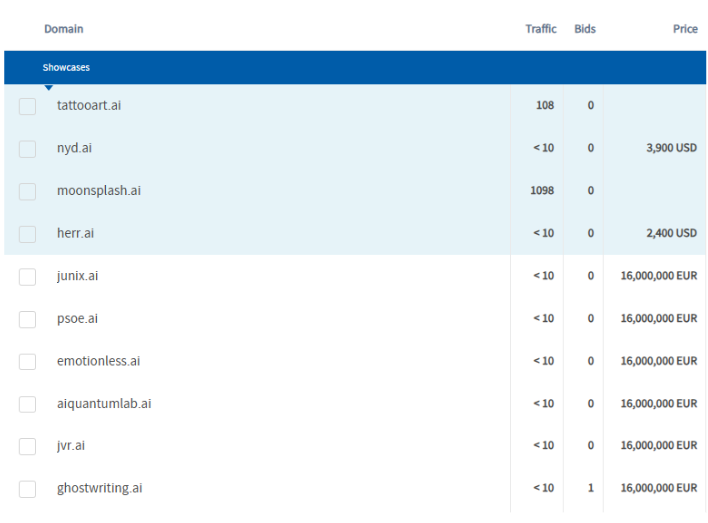Select checkbox beside ghostwriting.ai

(28, 489)
